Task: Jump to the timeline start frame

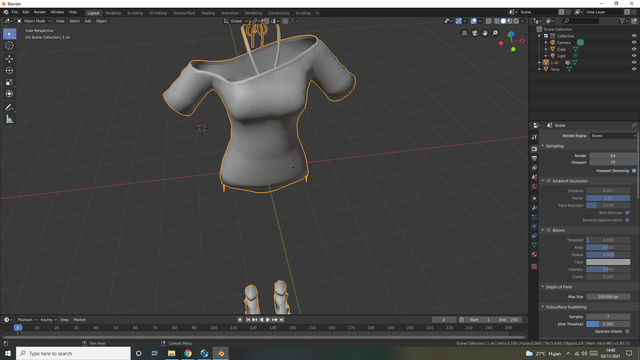Action: point(248,320)
